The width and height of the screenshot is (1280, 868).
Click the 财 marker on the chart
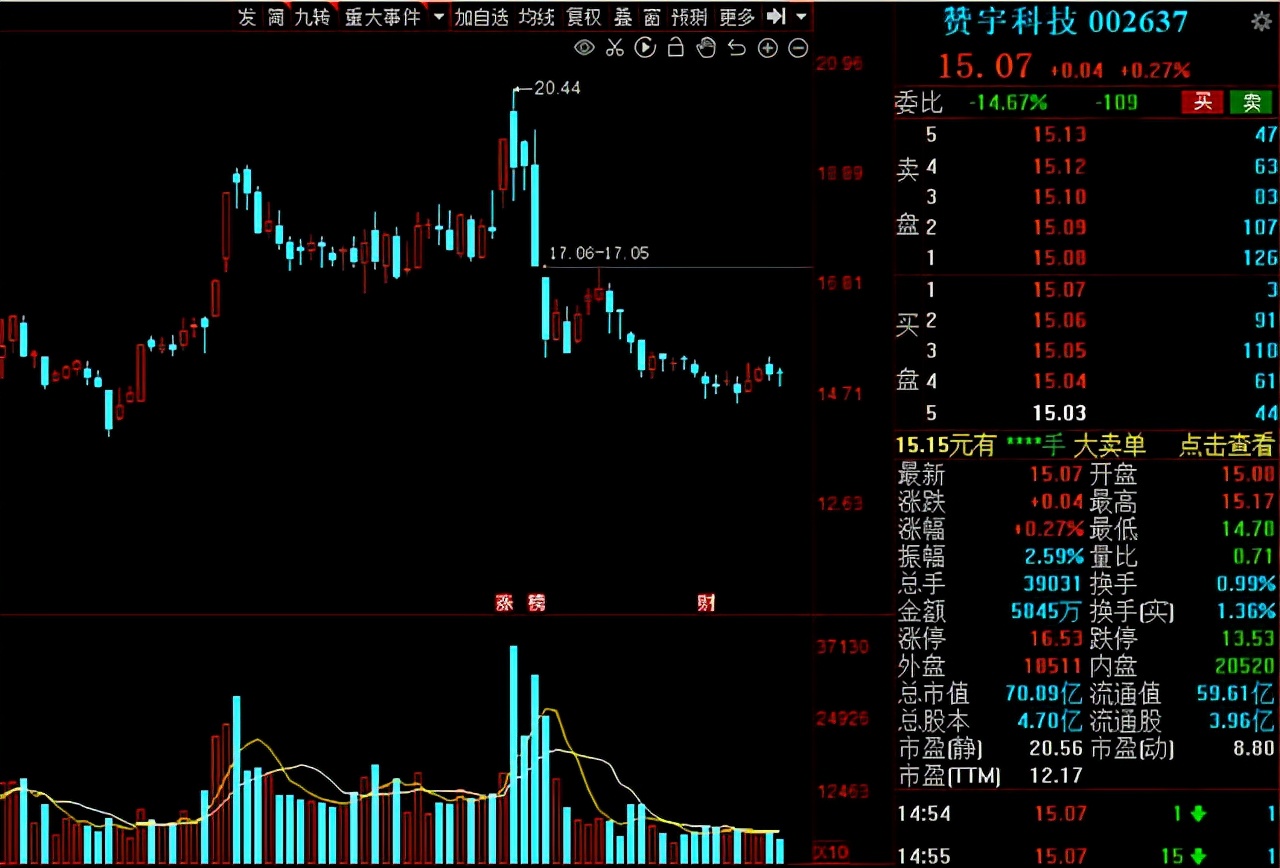pos(706,603)
